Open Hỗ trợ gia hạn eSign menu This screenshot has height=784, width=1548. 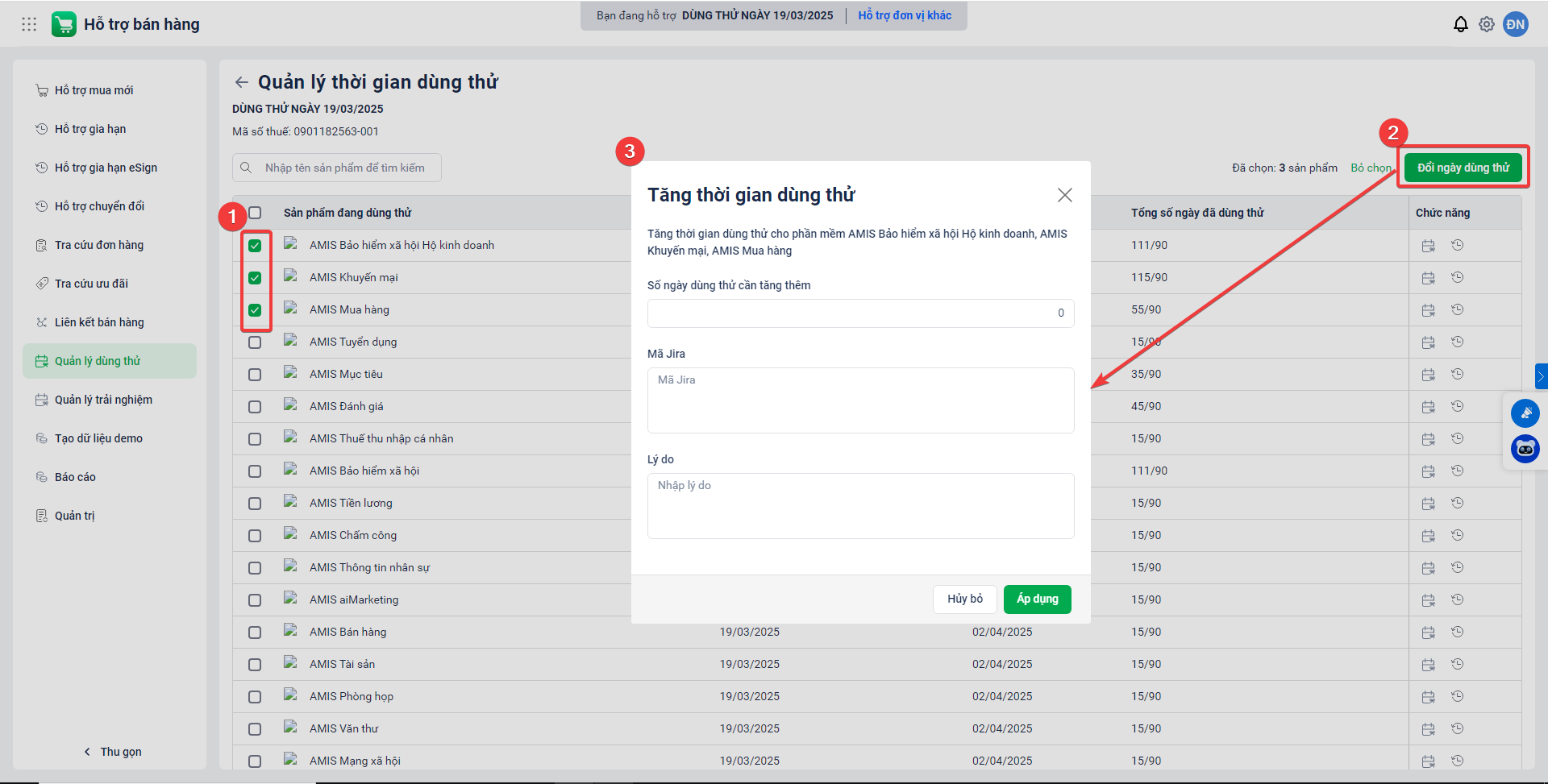[110, 168]
